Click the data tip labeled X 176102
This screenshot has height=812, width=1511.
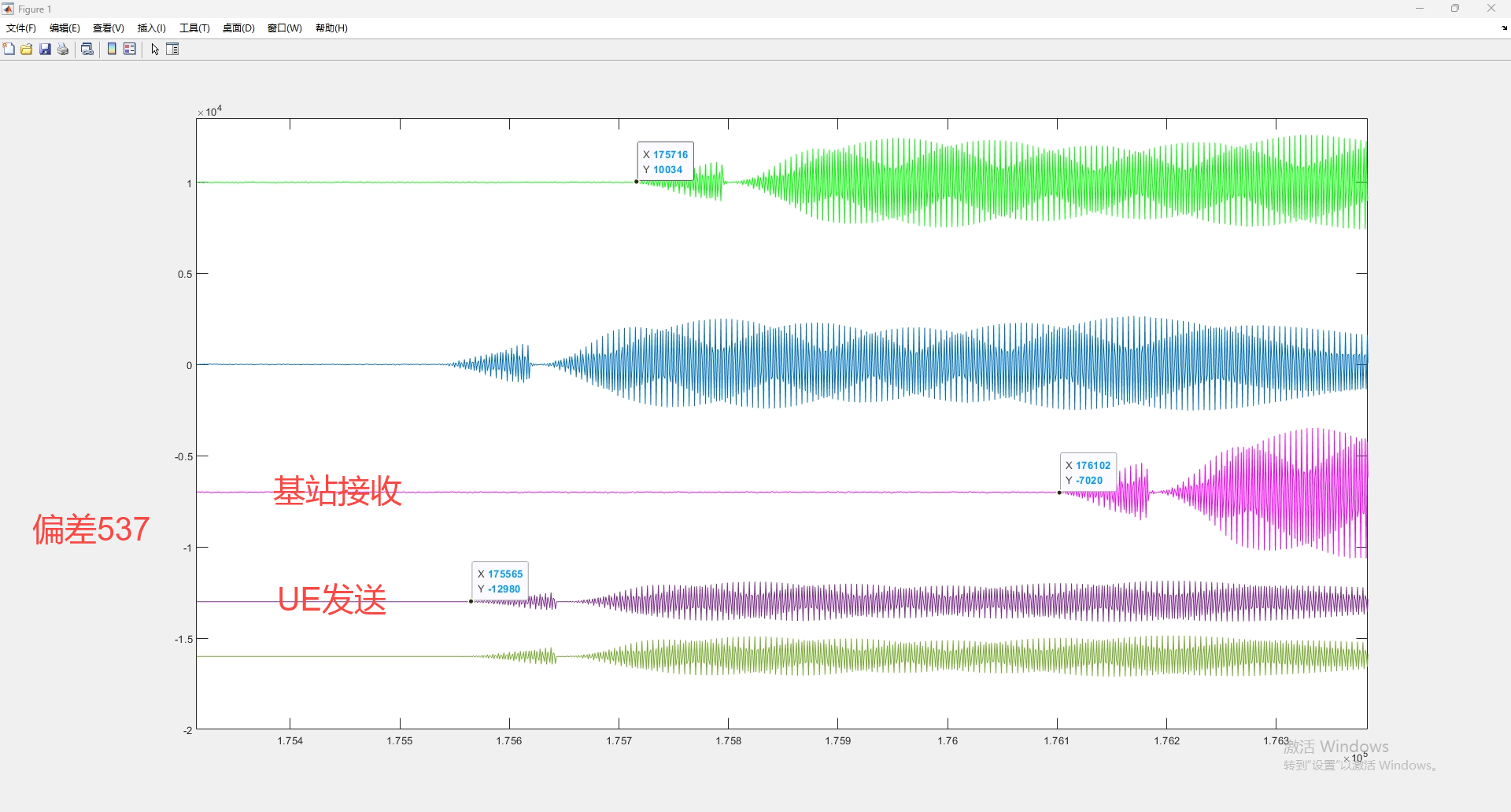coord(1088,473)
